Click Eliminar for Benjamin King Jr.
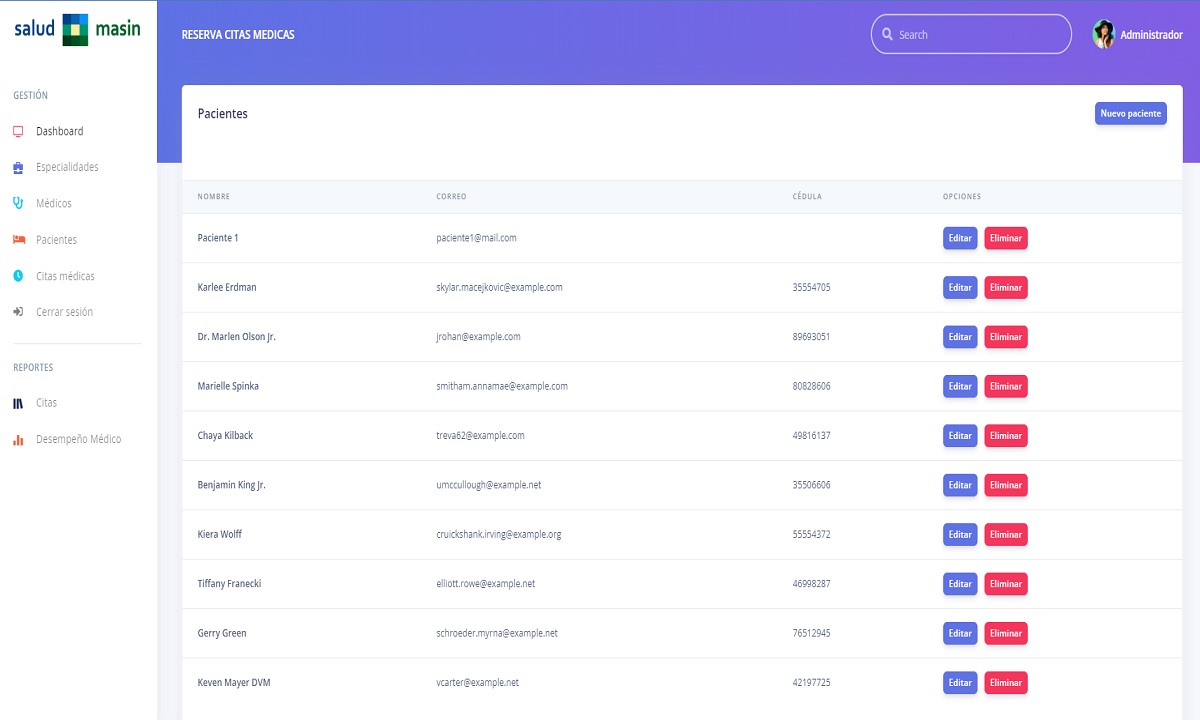This screenshot has height=720, width=1200. tap(1006, 485)
